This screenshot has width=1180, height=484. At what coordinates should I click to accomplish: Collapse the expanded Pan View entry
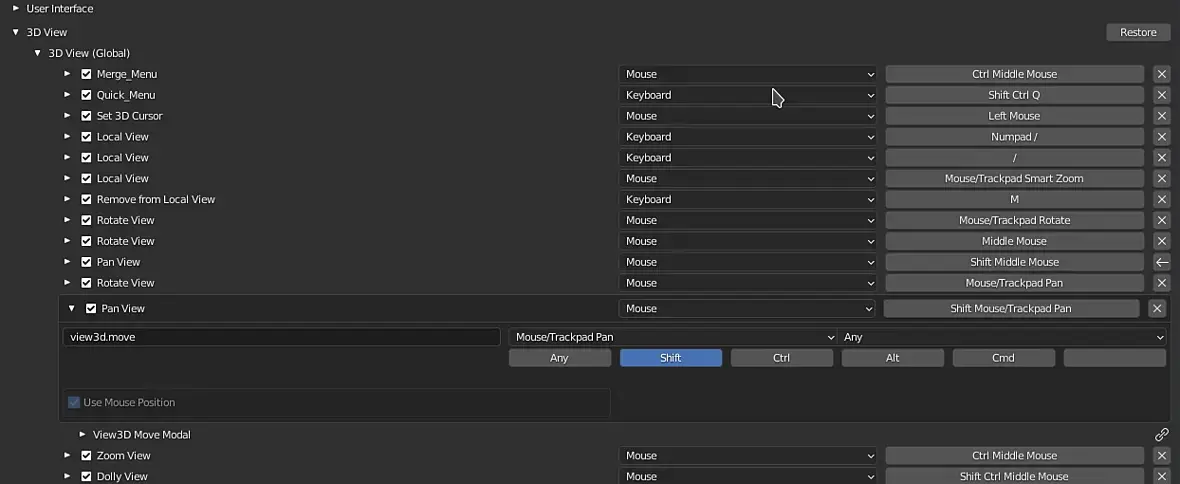tap(71, 309)
